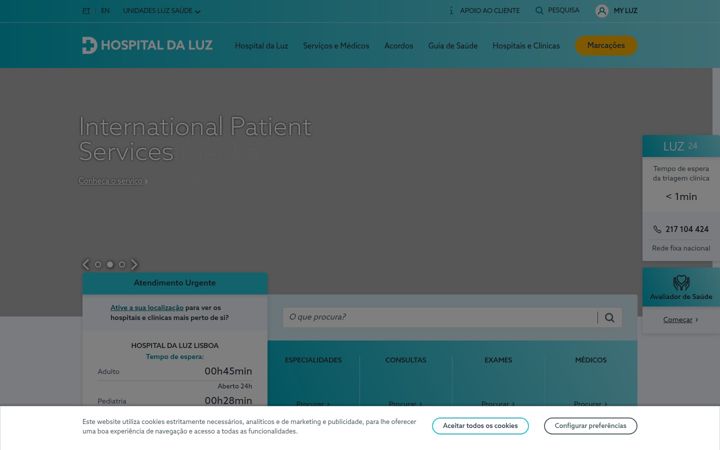
Task: Select the second carousel dot
Action: [110, 264]
